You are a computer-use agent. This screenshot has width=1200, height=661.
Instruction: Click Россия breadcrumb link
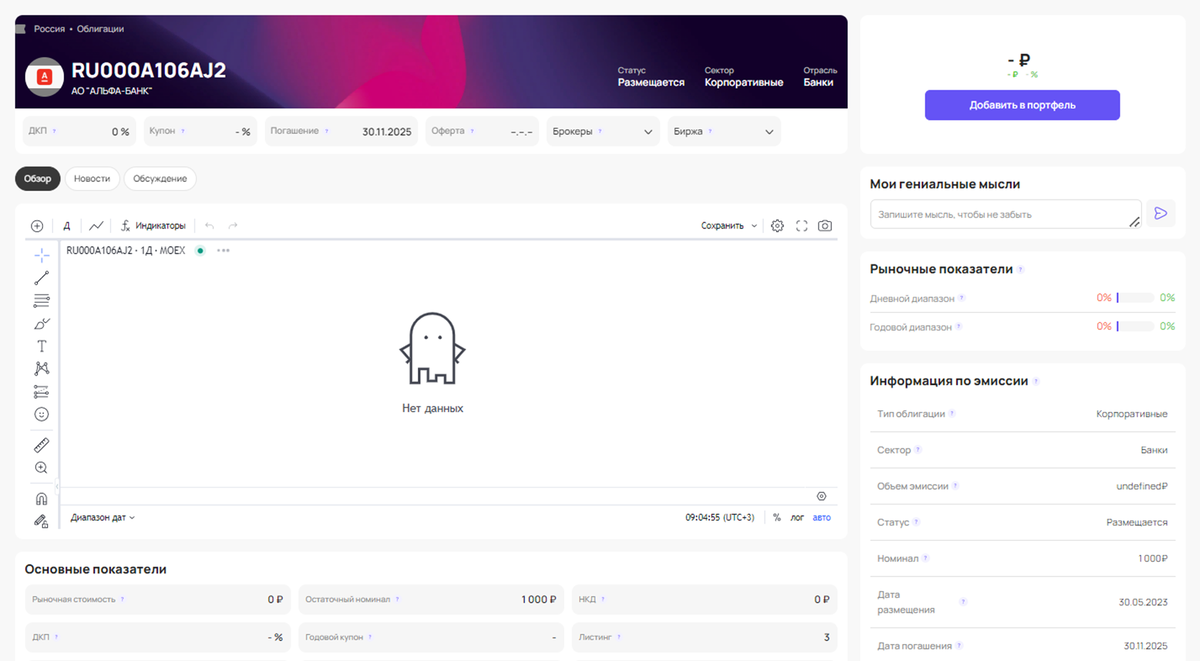[x=49, y=29]
